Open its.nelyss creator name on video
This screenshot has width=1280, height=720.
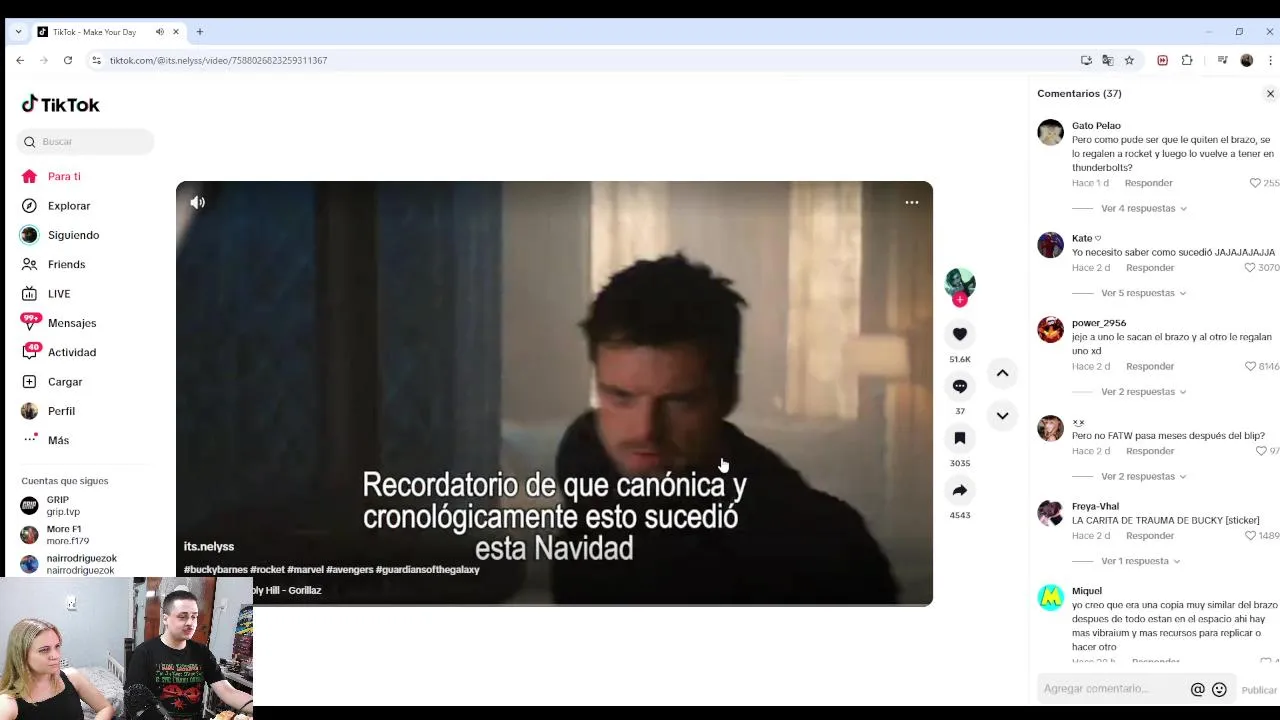click(209, 547)
